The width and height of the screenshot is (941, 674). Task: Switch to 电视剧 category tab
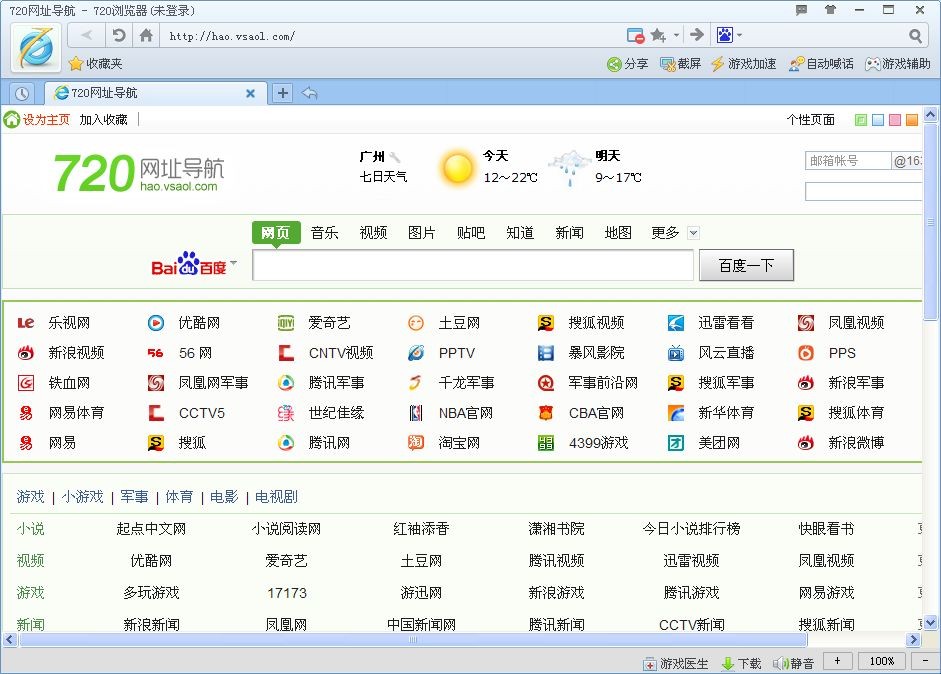(276, 497)
